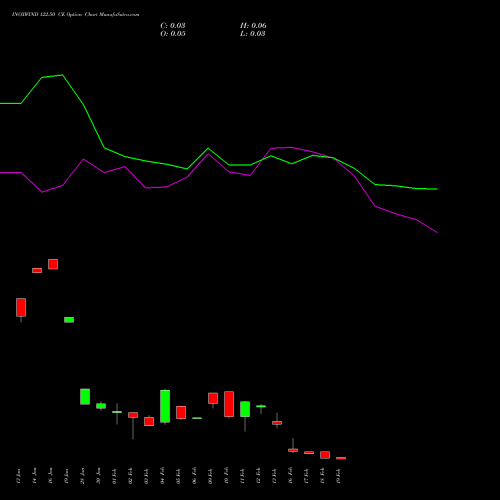Select the green 11 Feb candle
The image size is (500, 500).
(245, 409)
